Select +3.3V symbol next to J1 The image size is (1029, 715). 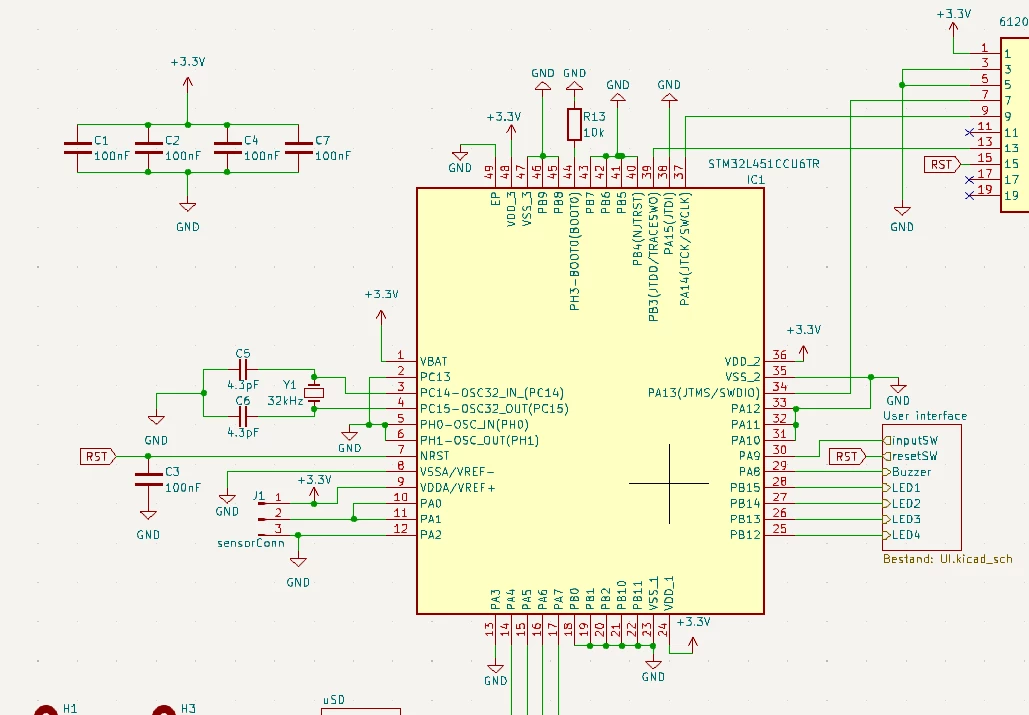[x=314, y=494]
